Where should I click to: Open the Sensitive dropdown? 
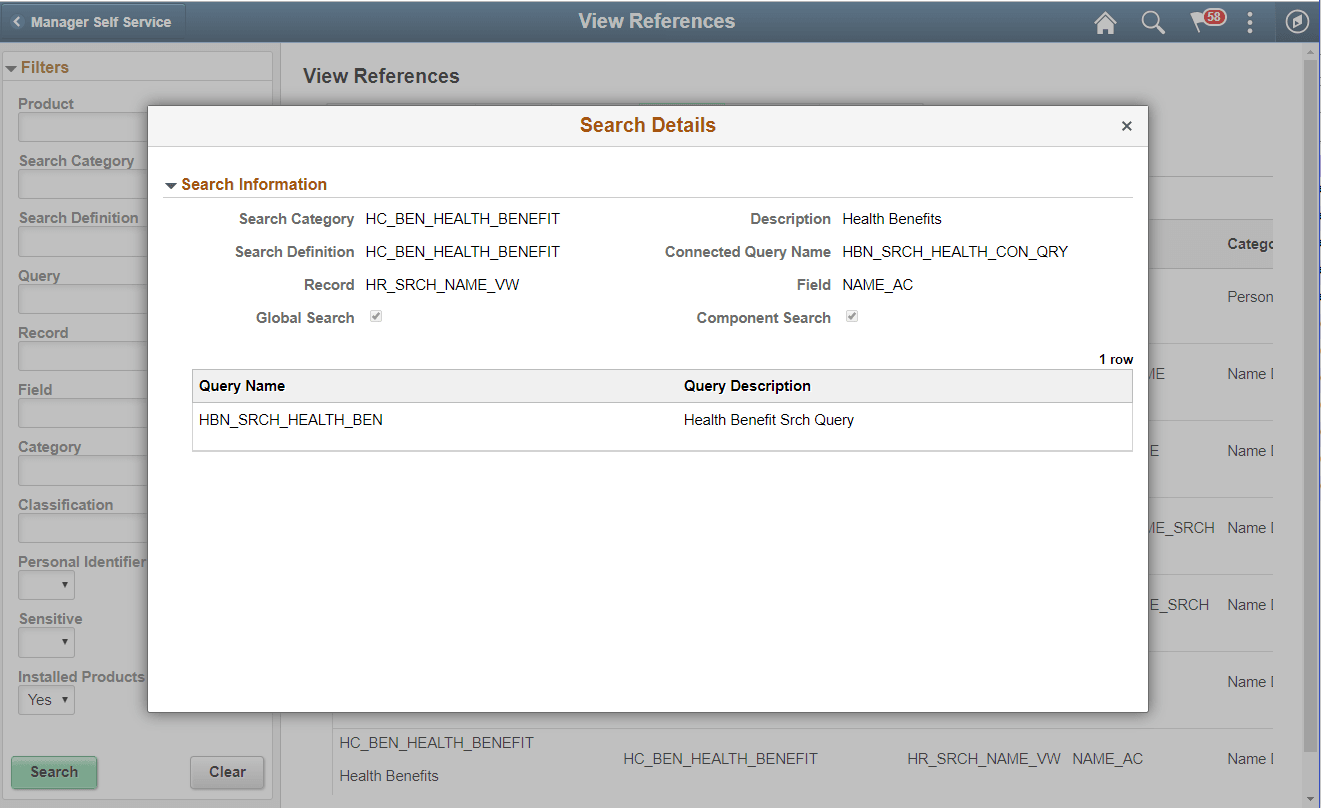click(46, 642)
